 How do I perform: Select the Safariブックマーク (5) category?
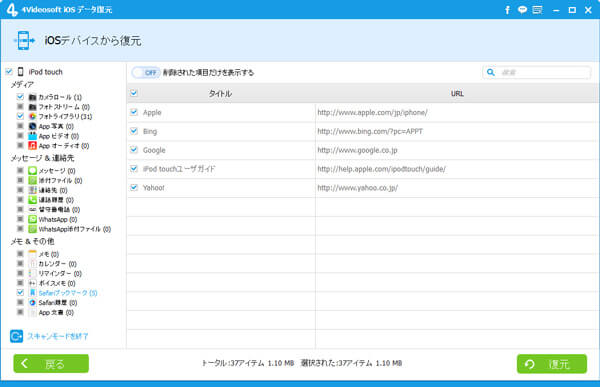(x=68, y=293)
